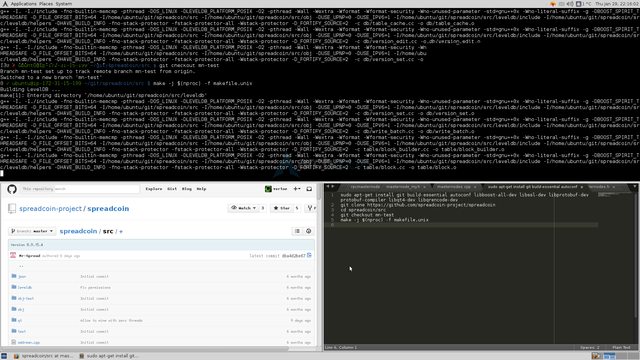Copy latest commit hash using clipboard icon
640x360 pixels.
(x=309, y=256)
